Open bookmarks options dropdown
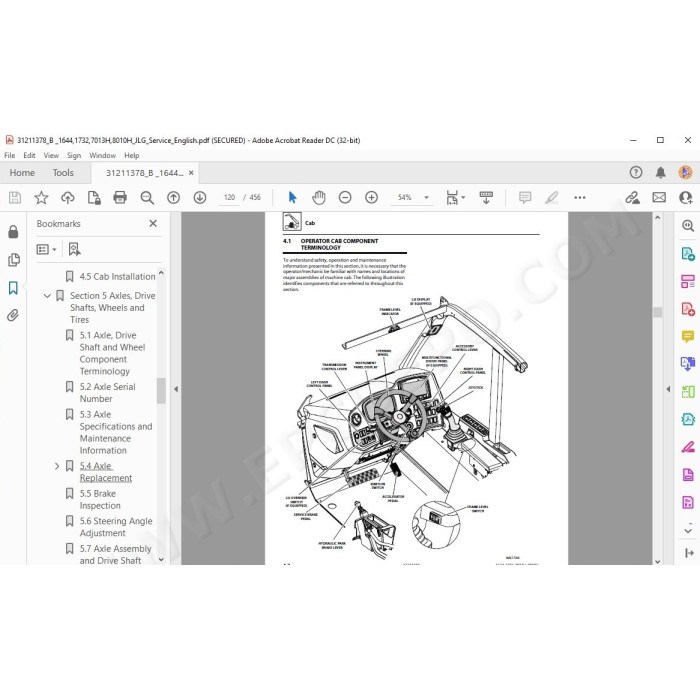The height and width of the screenshot is (700, 700). pyautogui.click(x=46, y=249)
